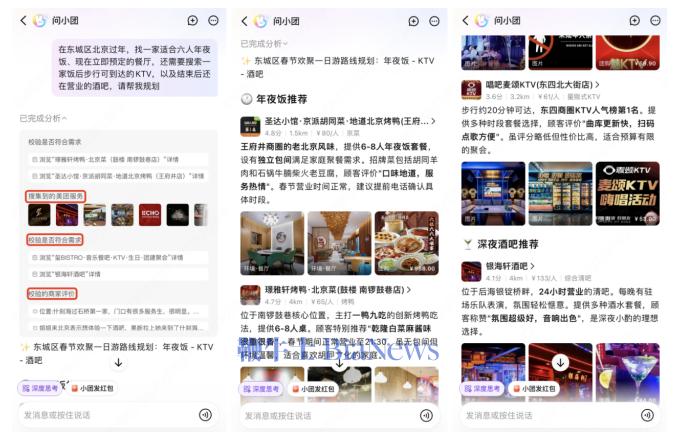Tap 小团发红包 button on the left screen
Image resolution: width=676 pixels, height=438 pixels.
click(x=92, y=388)
